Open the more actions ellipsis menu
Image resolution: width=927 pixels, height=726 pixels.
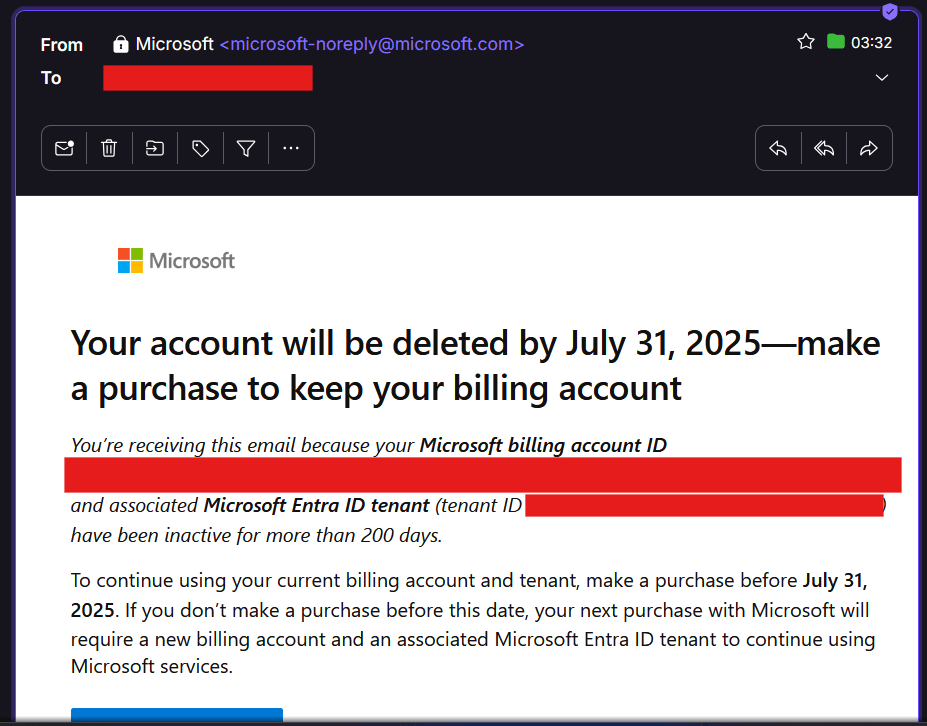(x=291, y=147)
